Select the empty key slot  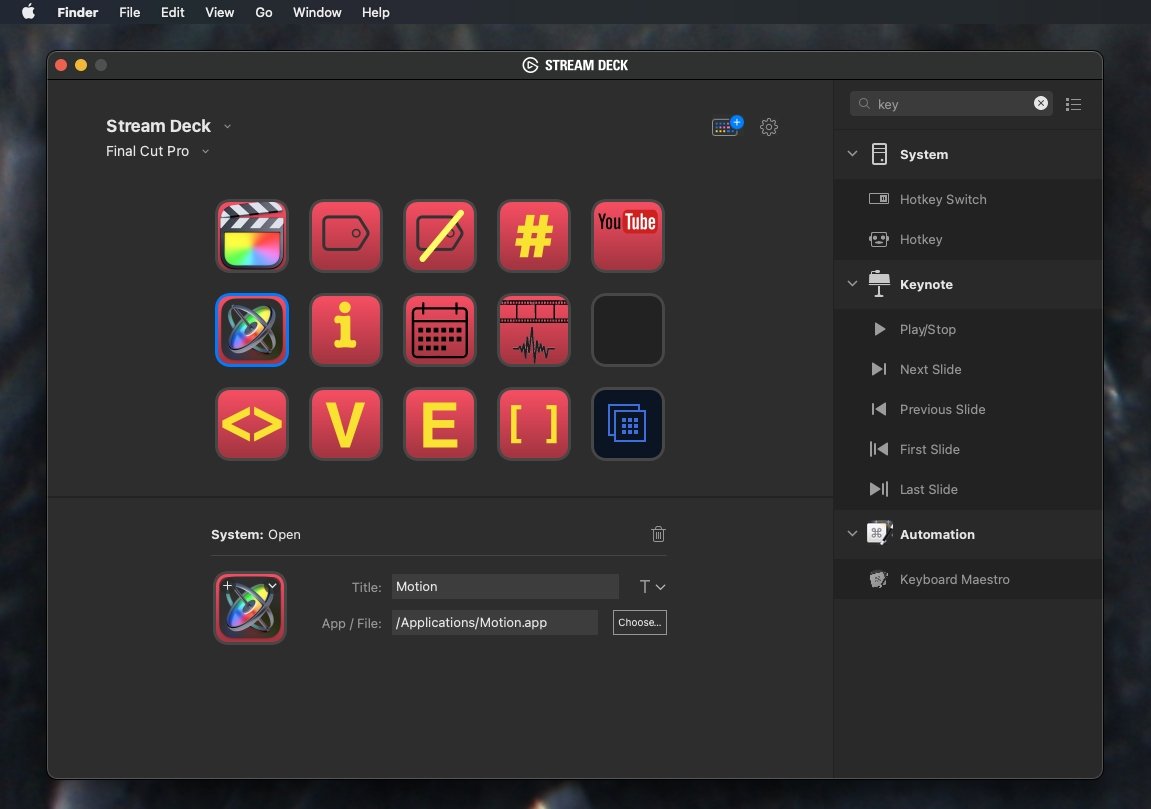click(628, 330)
